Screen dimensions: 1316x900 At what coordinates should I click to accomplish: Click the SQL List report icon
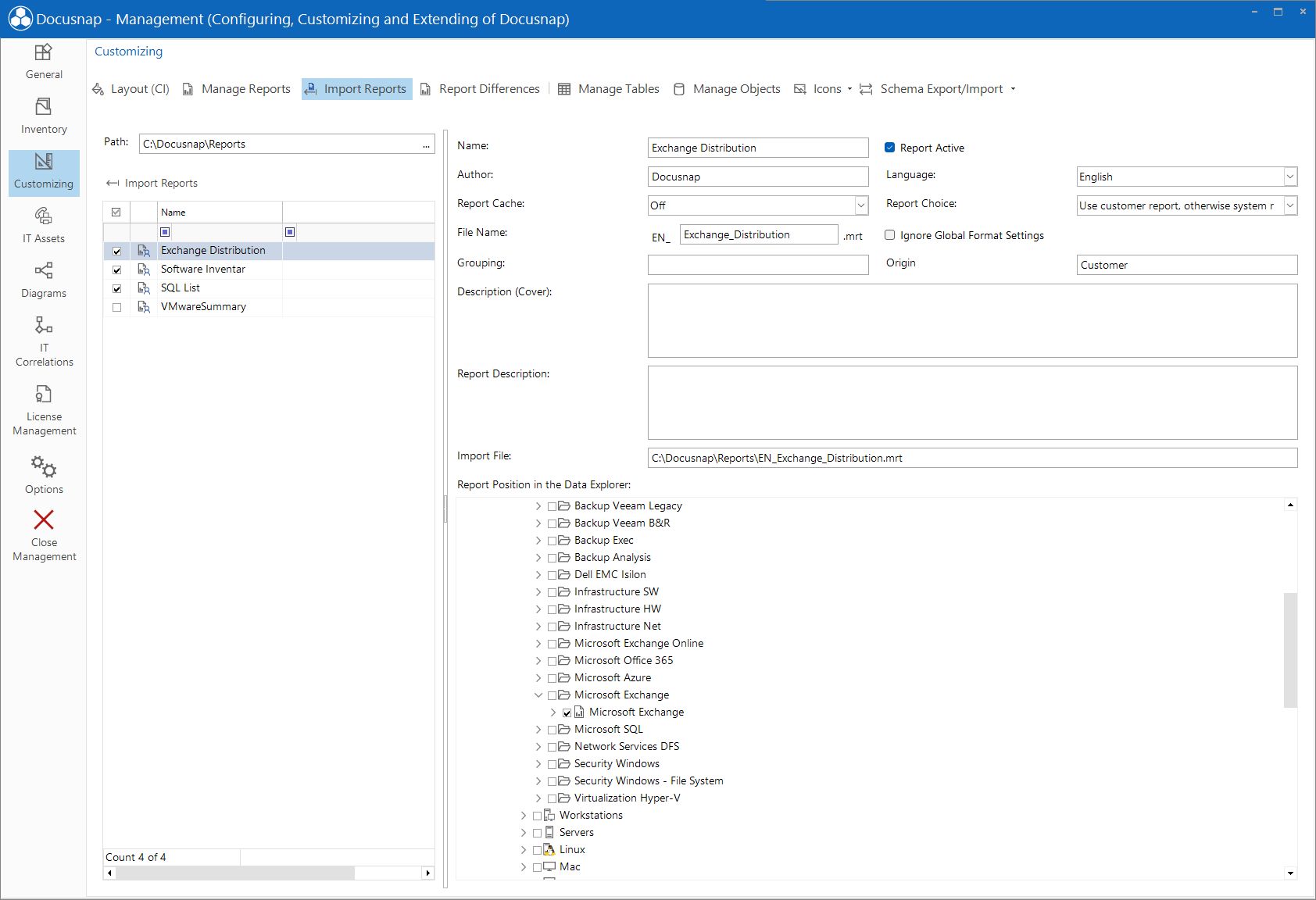click(144, 288)
